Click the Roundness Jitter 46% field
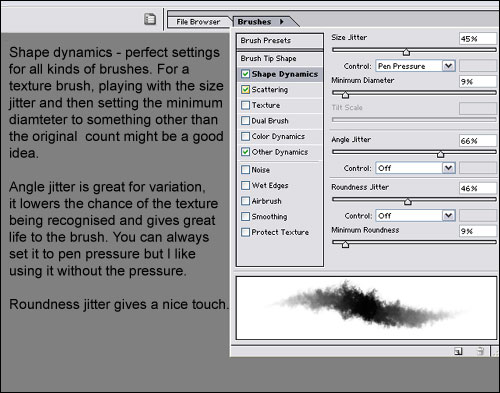 (x=478, y=188)
